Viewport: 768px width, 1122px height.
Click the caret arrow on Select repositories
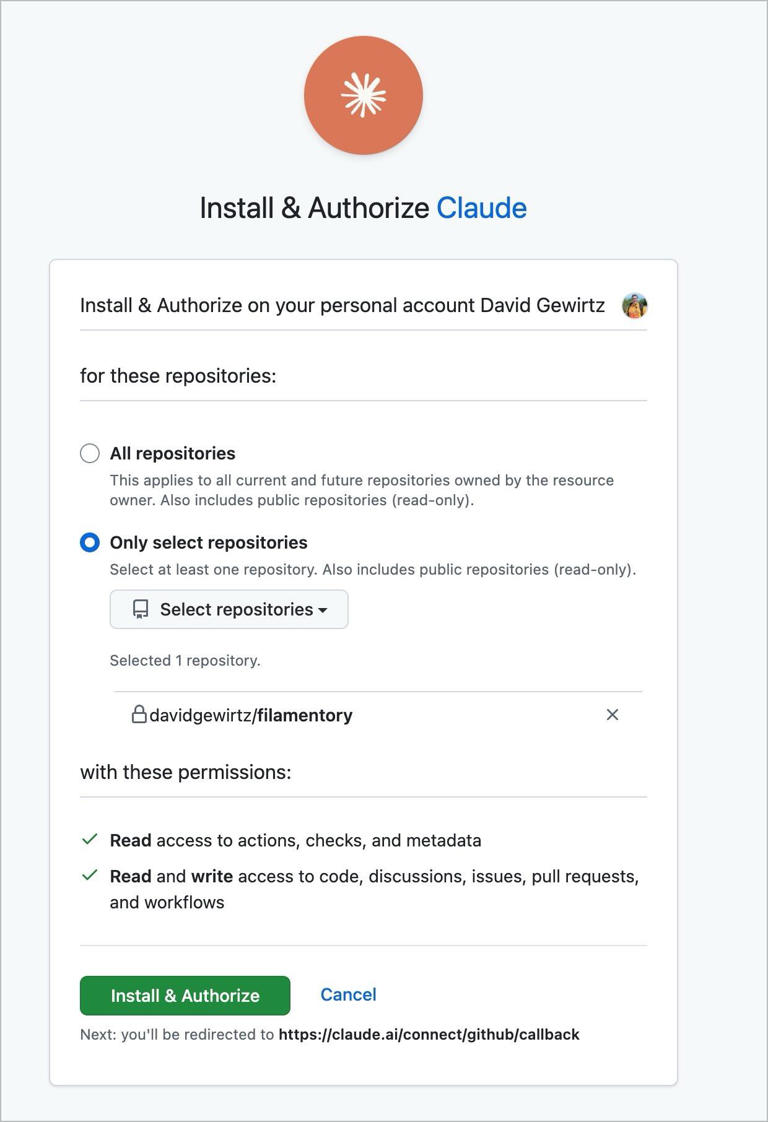(x=323, y=610)
